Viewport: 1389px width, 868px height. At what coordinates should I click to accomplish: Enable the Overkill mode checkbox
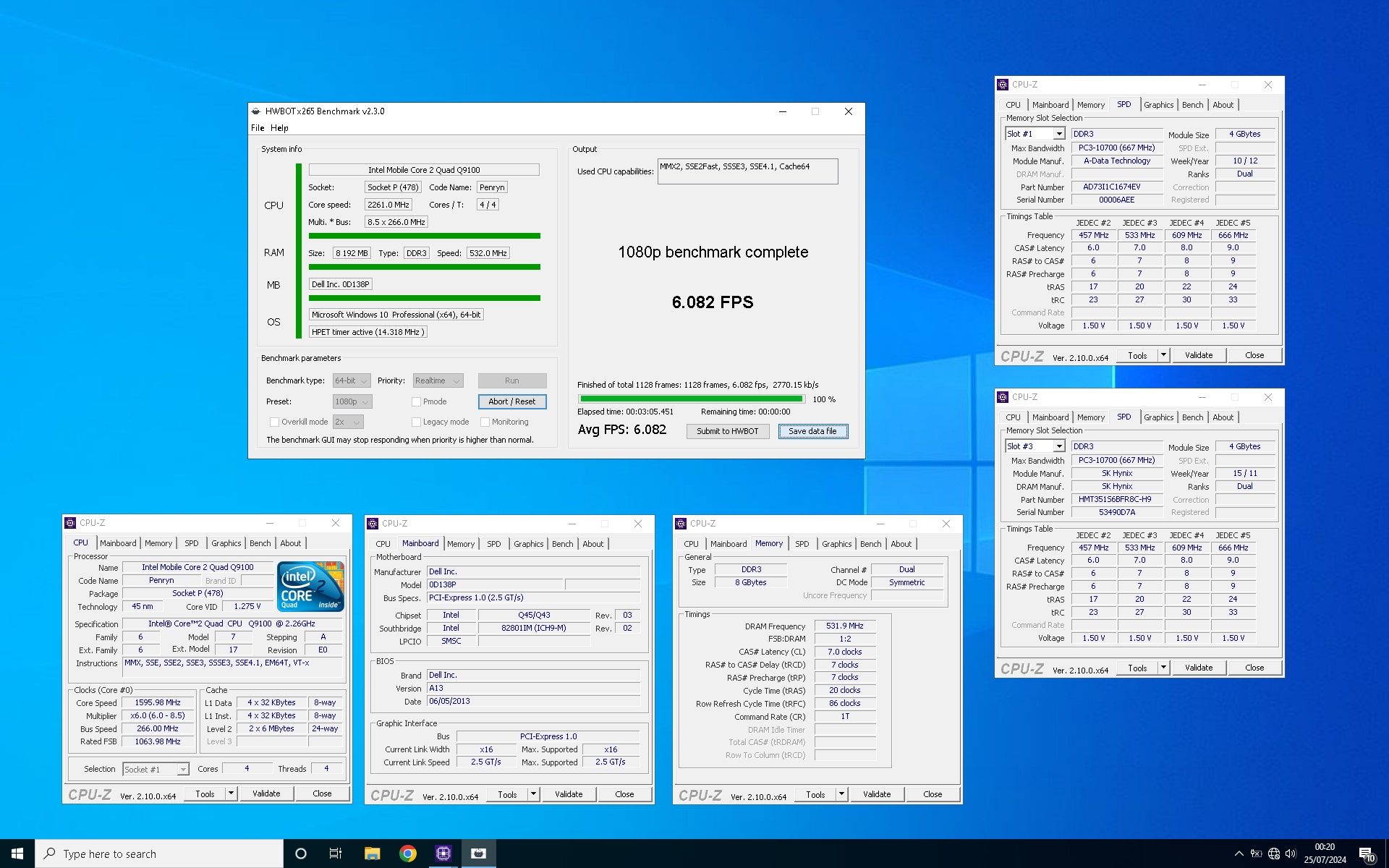pyautogui.click(x=274, y=422)
